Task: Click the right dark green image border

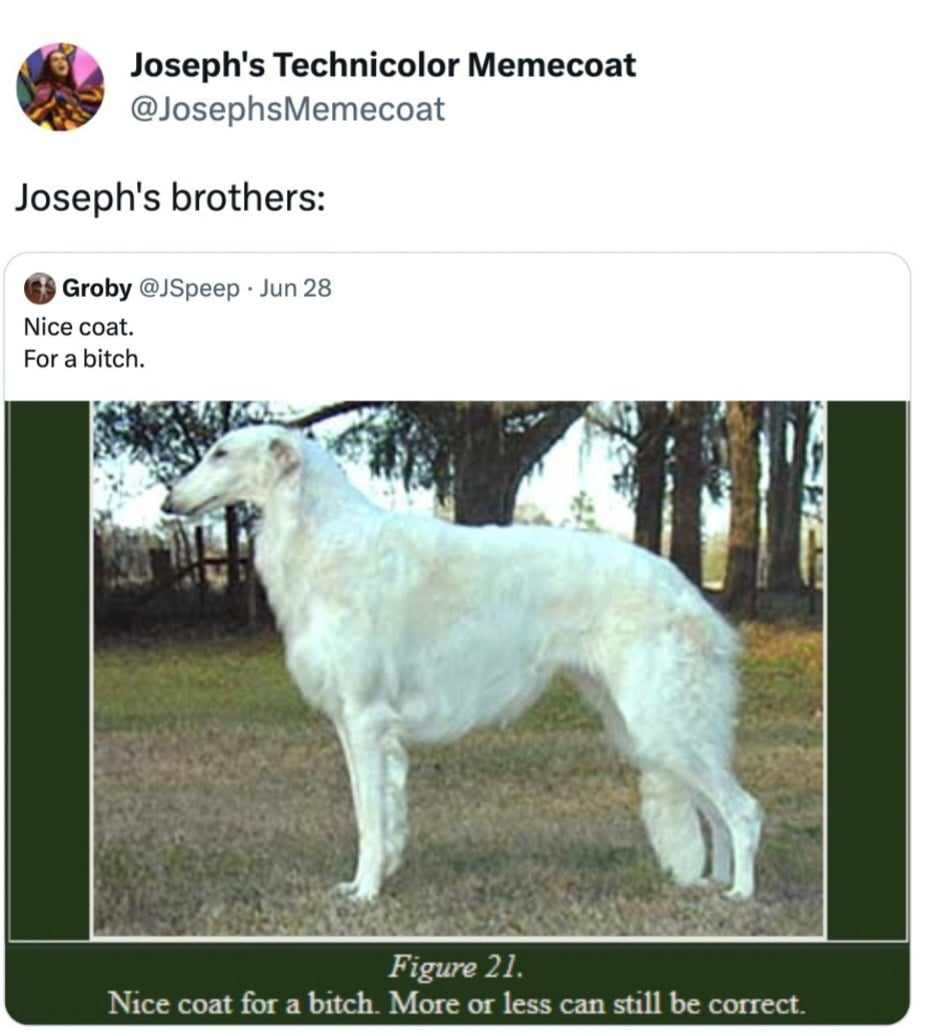Action: (867, 669)
